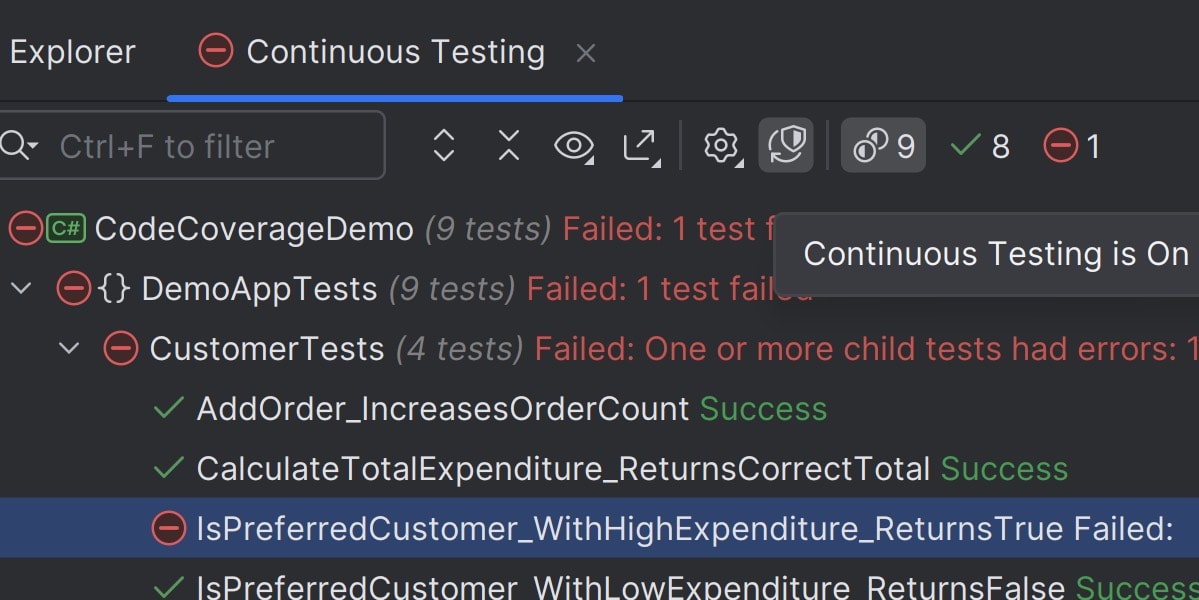
Task: Collapse the CustomerTests tree node
Action: (x=69, y=349)
